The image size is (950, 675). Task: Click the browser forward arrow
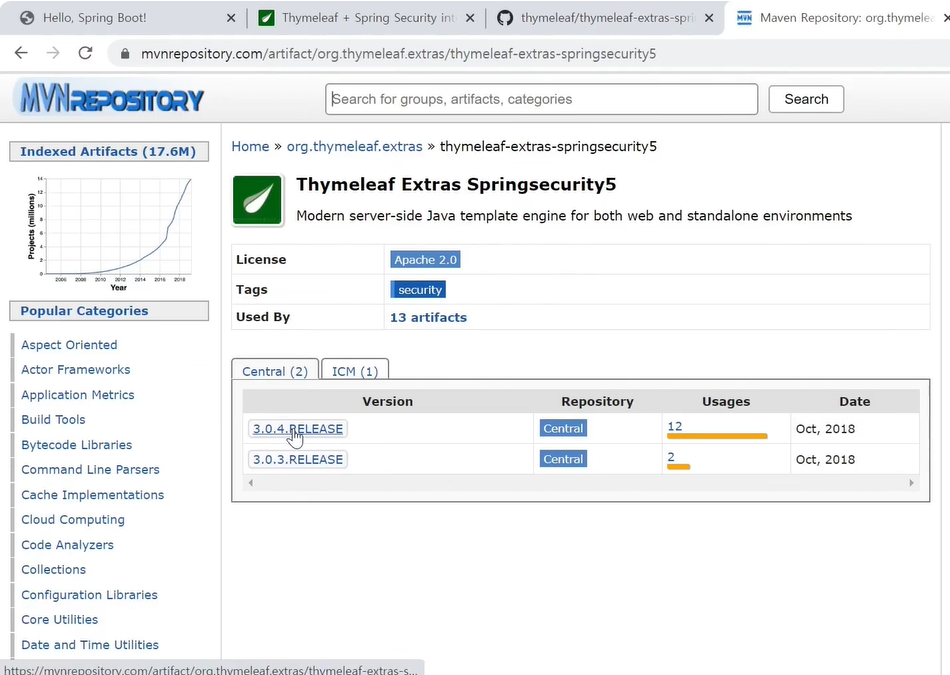pyautogui.click(x=53, y=53)
